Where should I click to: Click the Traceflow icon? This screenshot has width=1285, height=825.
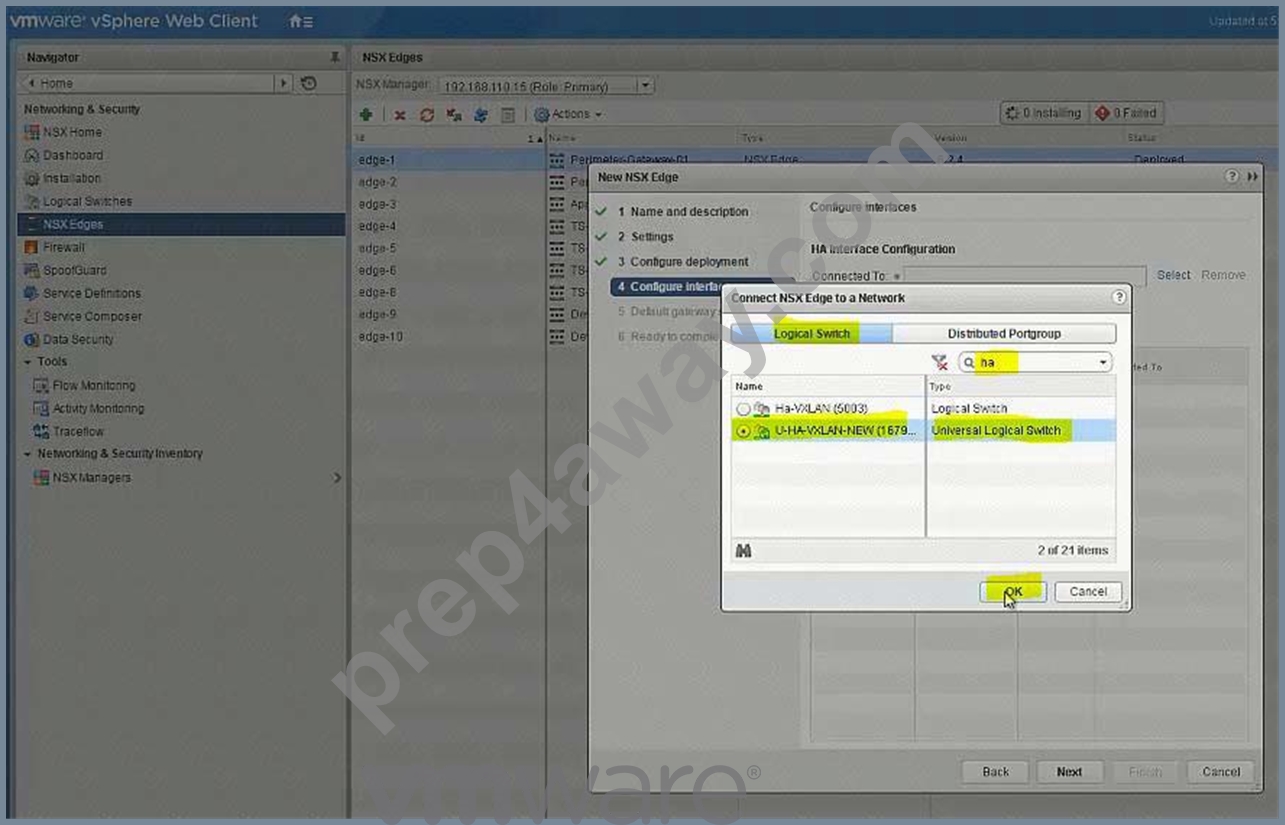point(41,431)
